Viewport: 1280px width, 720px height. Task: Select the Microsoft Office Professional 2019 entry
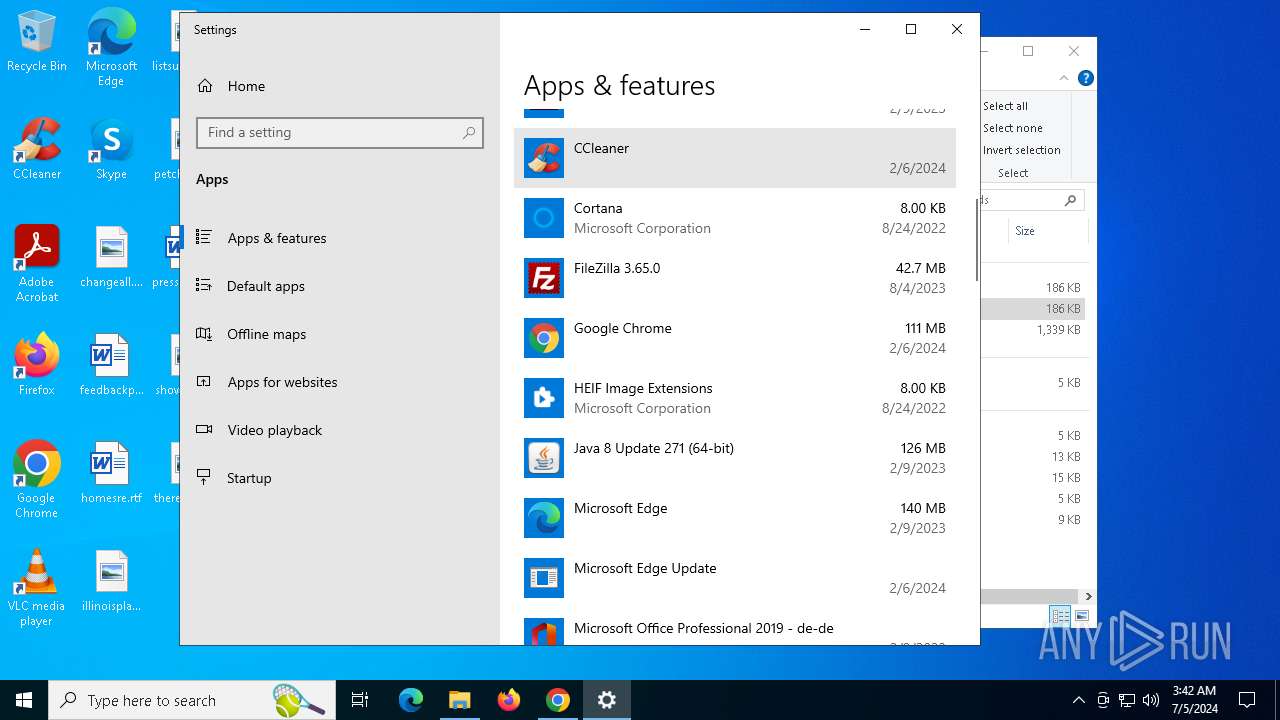click(x=735, y=632)
